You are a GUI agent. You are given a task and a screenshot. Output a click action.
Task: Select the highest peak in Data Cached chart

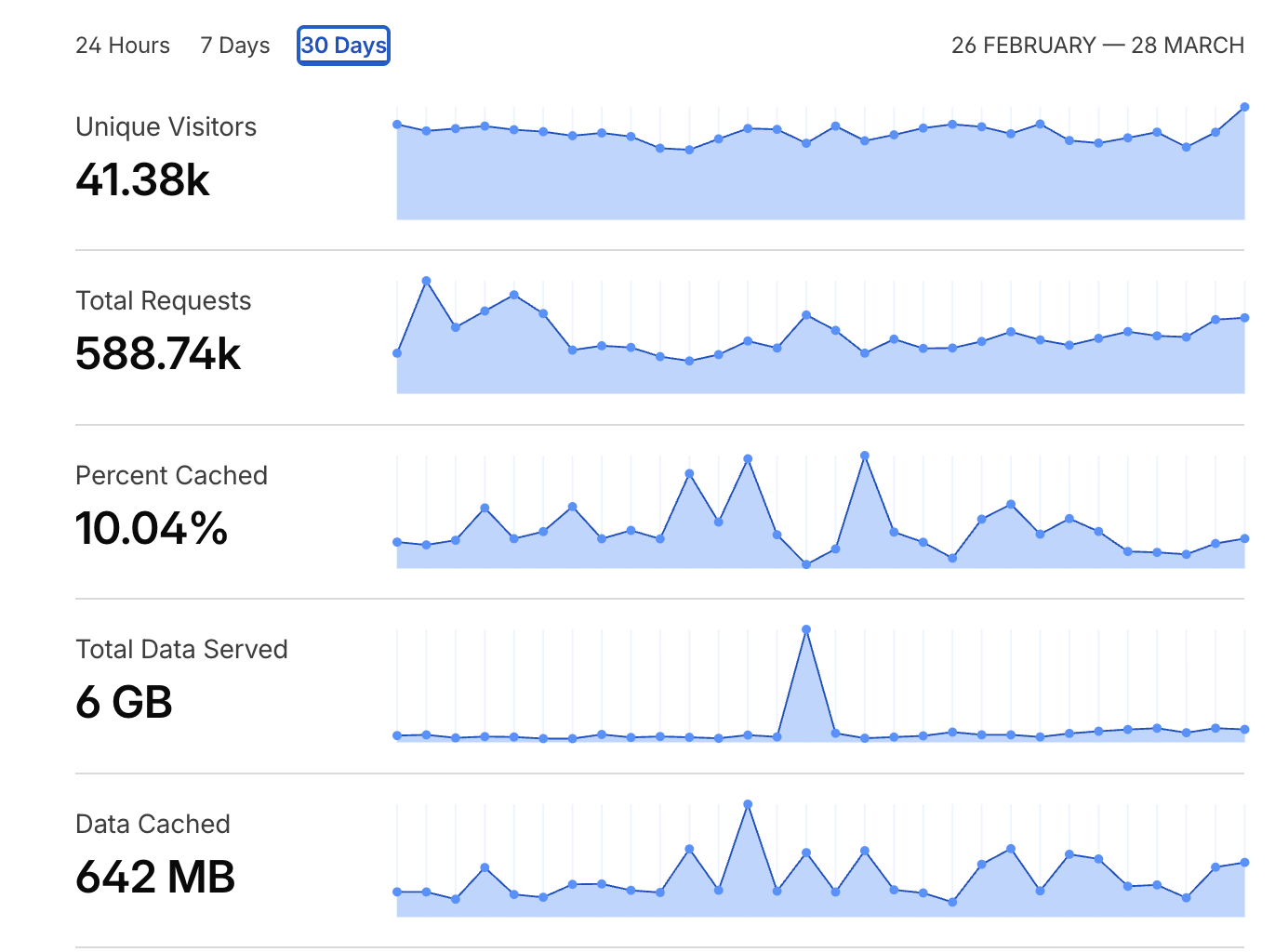tap(748, 804)
